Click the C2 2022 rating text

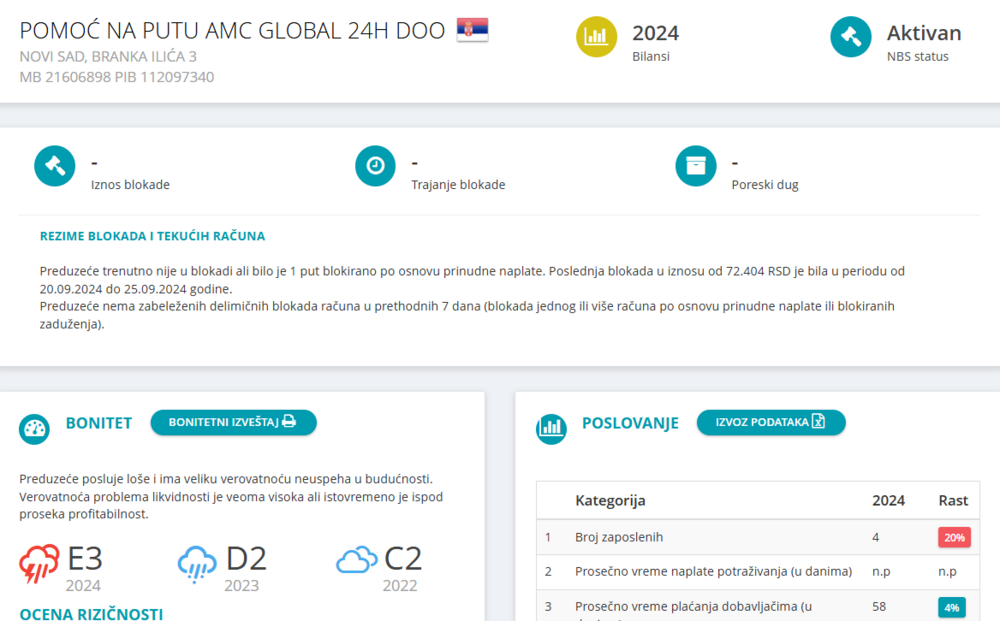(402, 568)
